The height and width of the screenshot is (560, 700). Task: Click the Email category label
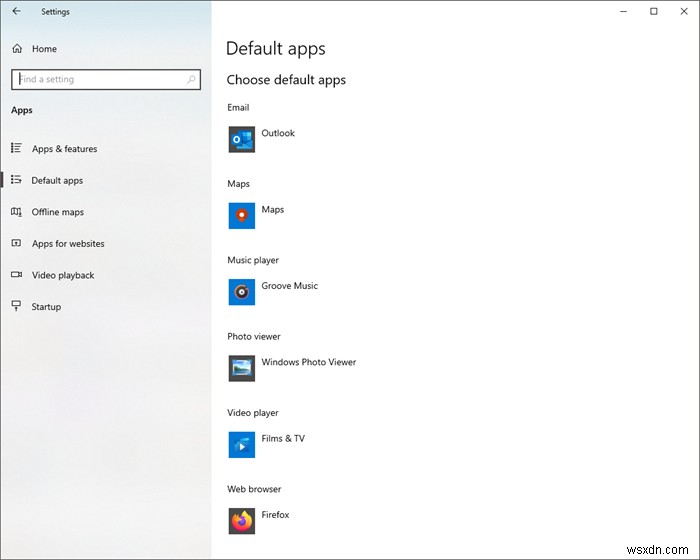(238, 108)
